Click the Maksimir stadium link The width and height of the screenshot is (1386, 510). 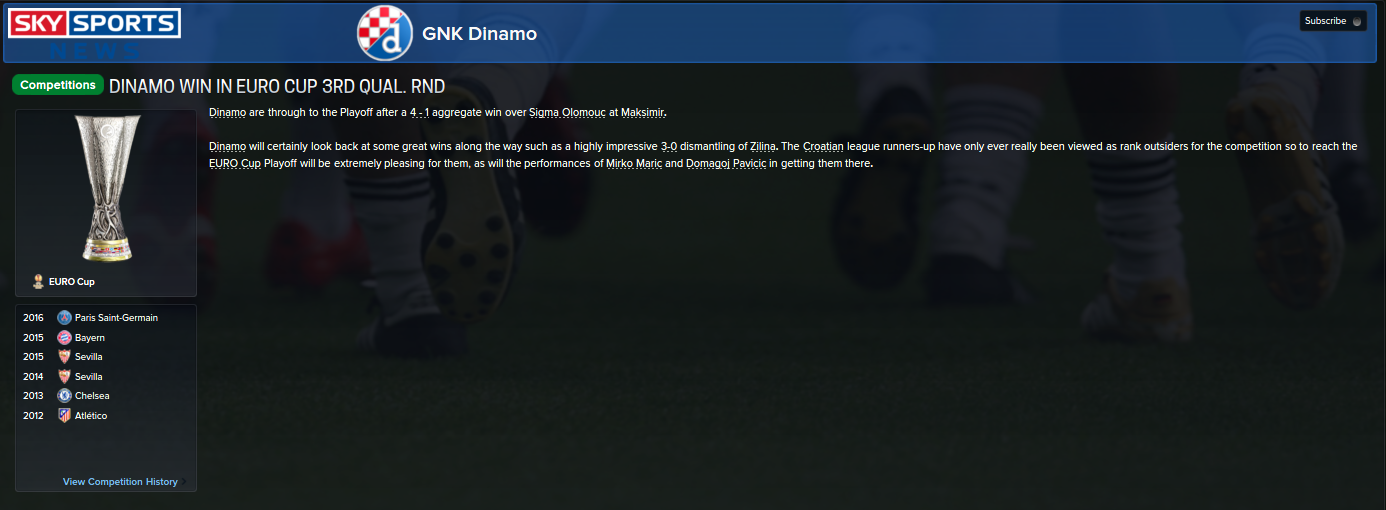tap(642, 112)
